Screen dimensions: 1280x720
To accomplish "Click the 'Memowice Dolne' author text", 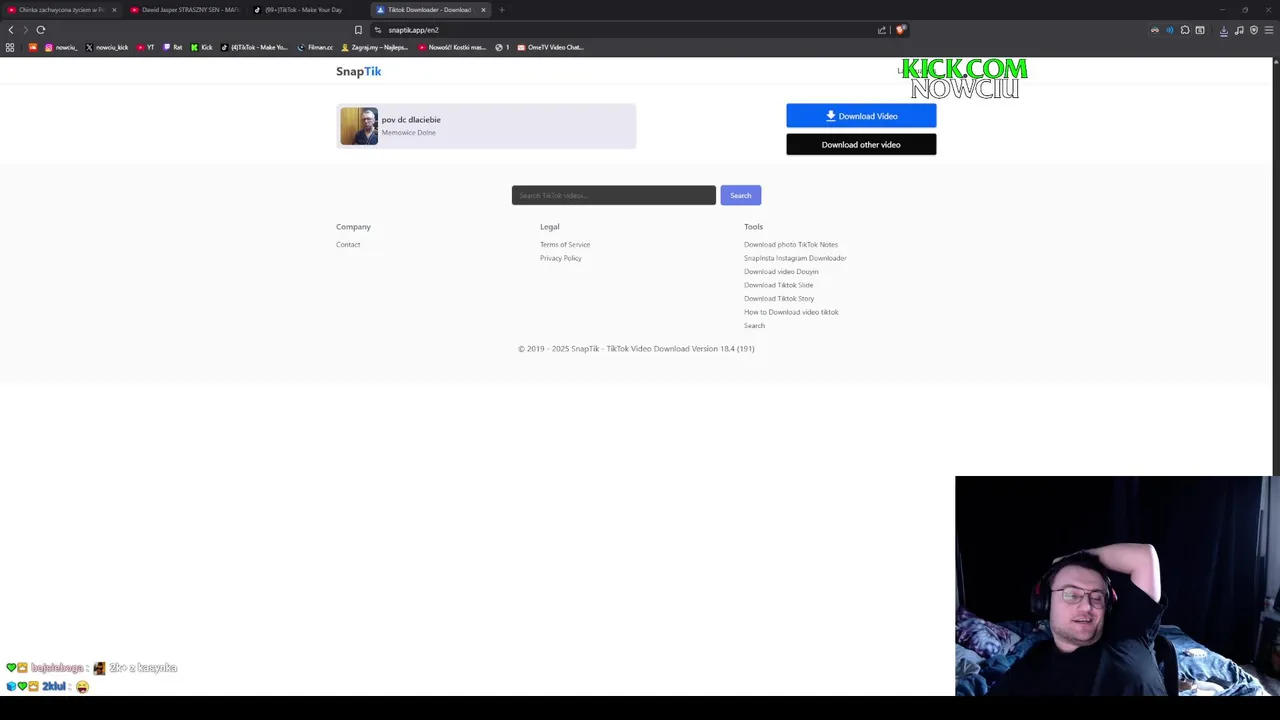I will (x=408, y=133).
